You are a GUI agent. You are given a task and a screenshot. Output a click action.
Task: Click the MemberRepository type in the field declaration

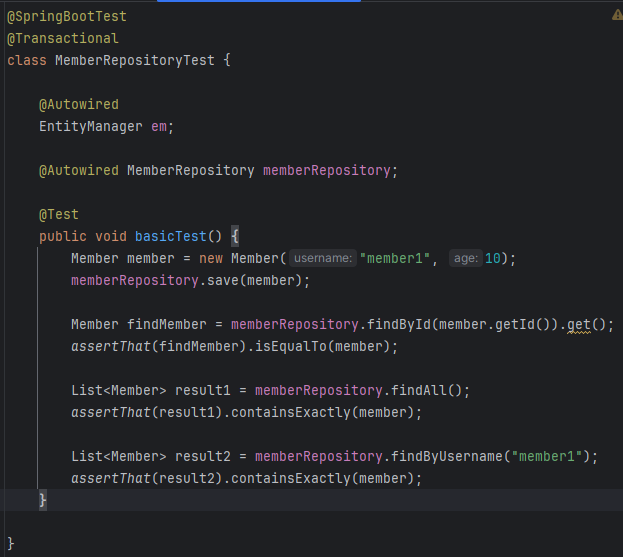click(x=191, y=171)
